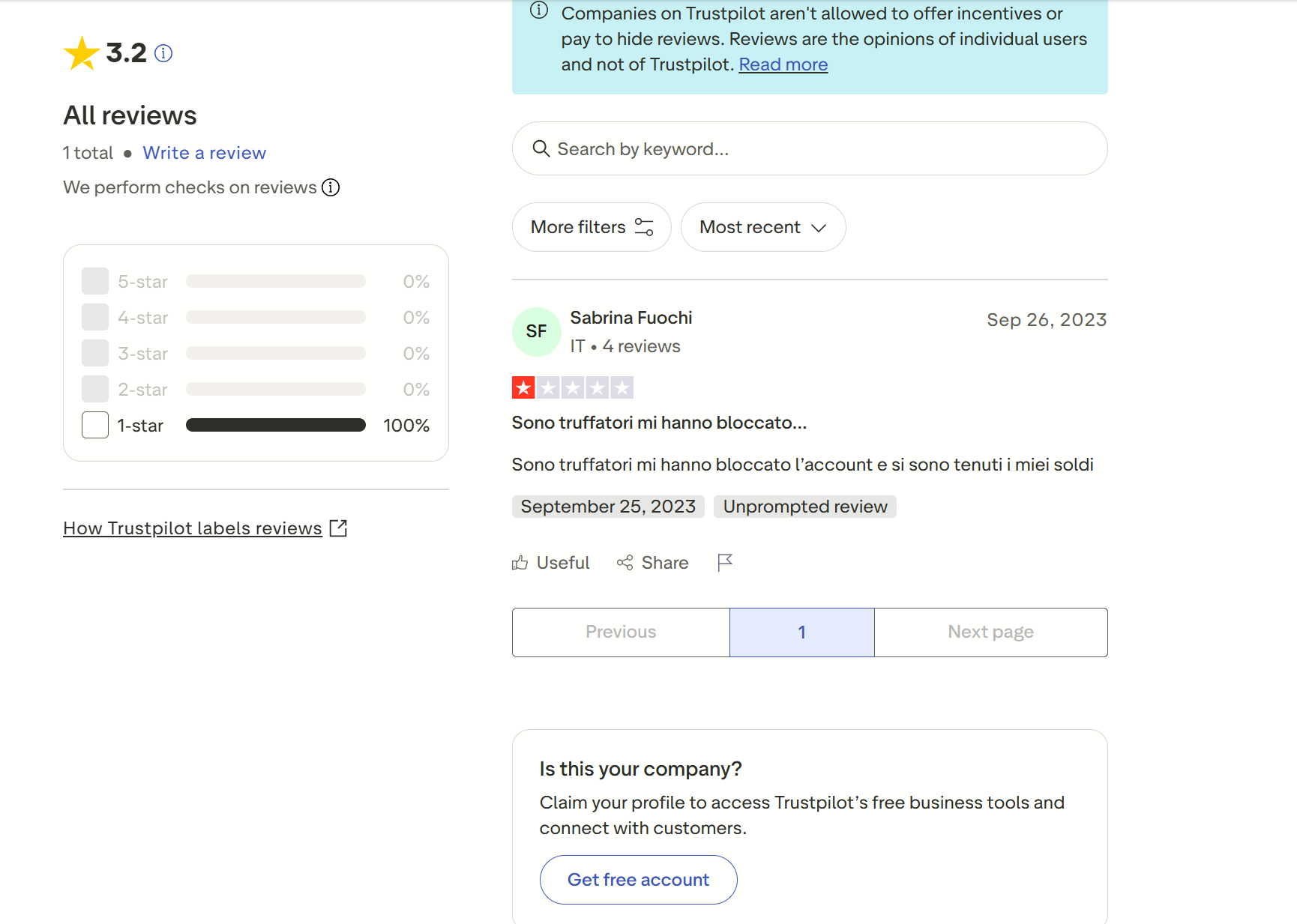Follow the Read more link
The image size is (1297, 924).
pyautogui.click(x=783, y=64)
